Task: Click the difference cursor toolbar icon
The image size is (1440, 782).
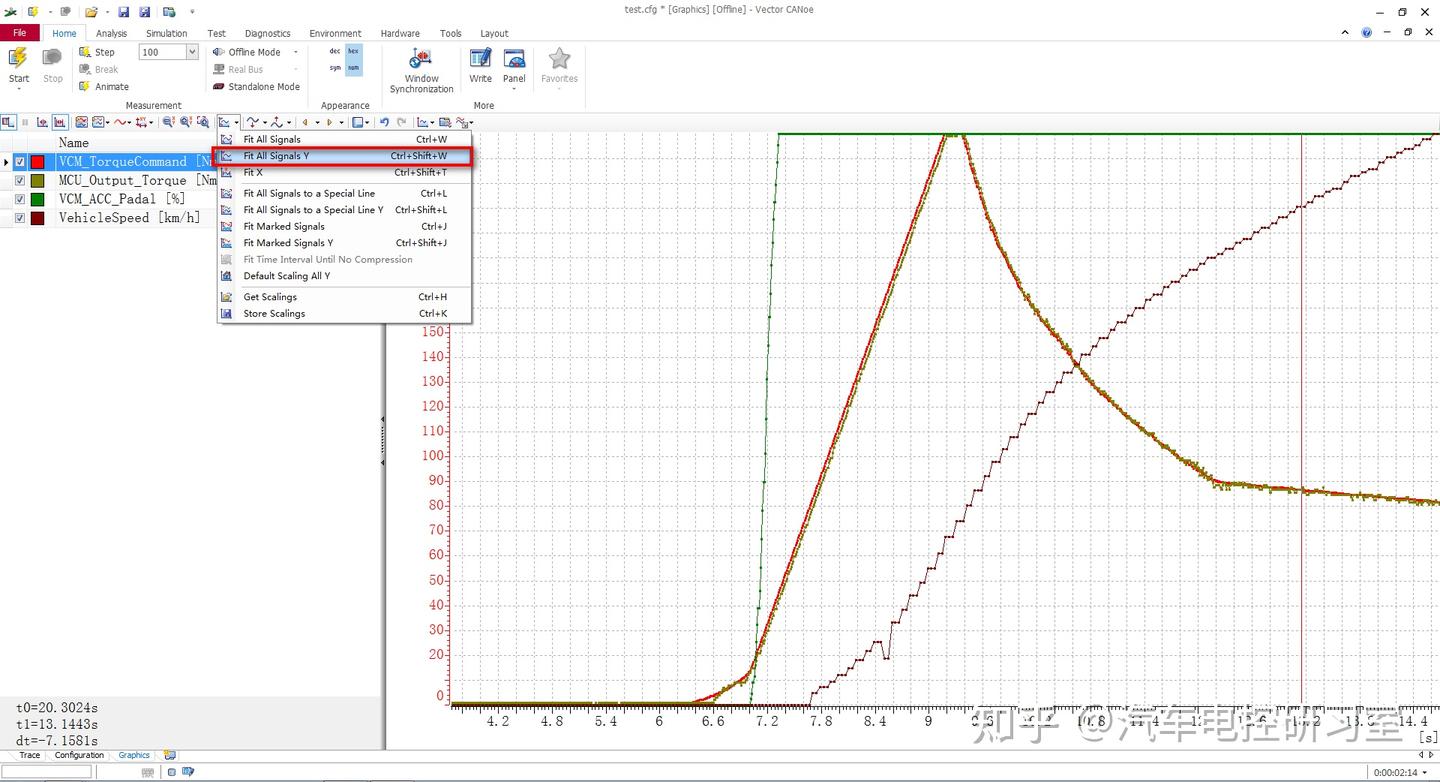Action: point(59,122)
